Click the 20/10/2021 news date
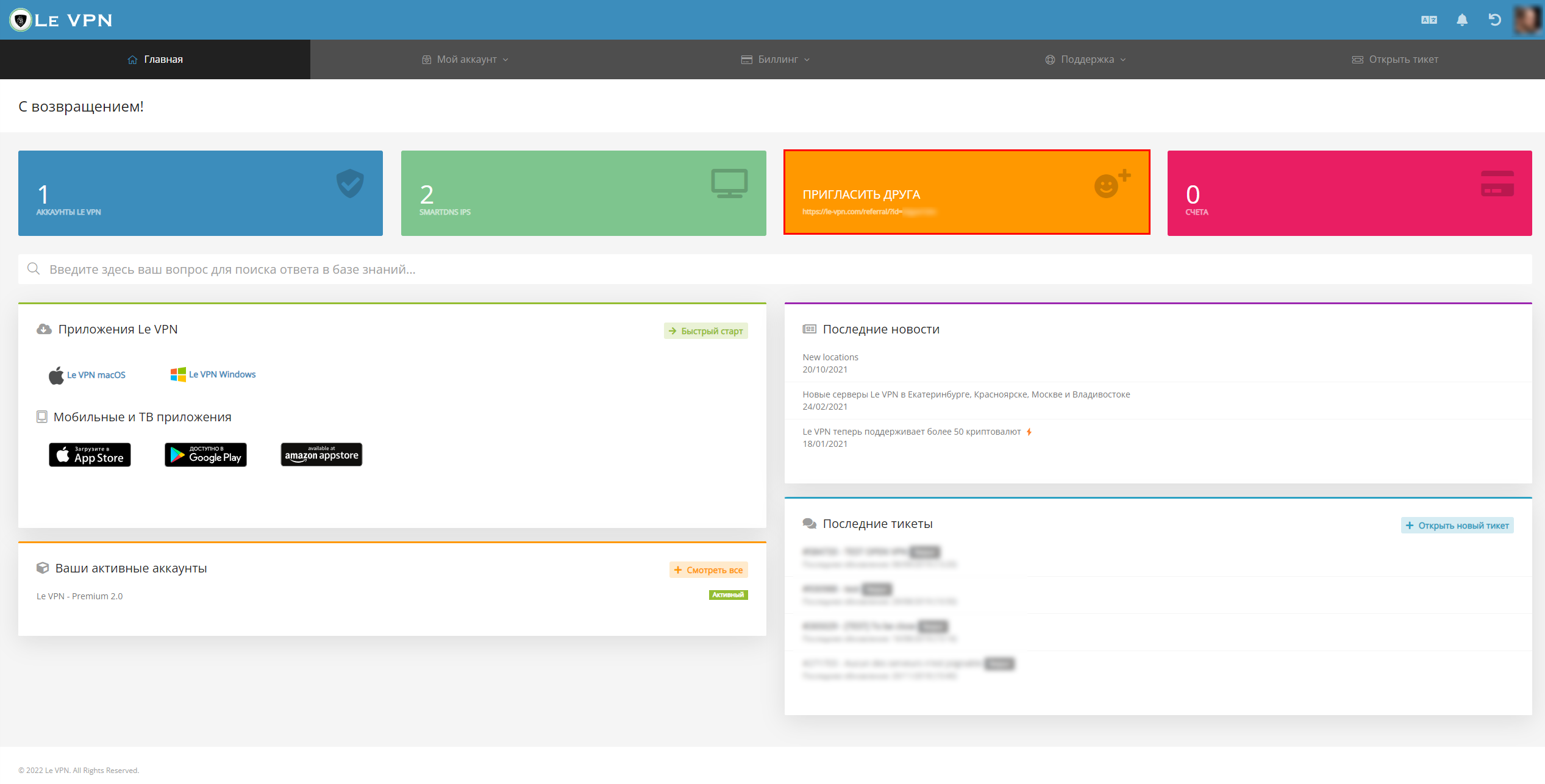This screenshot has height=784, width=1545. pyautogui.click(x=825, y=369)
